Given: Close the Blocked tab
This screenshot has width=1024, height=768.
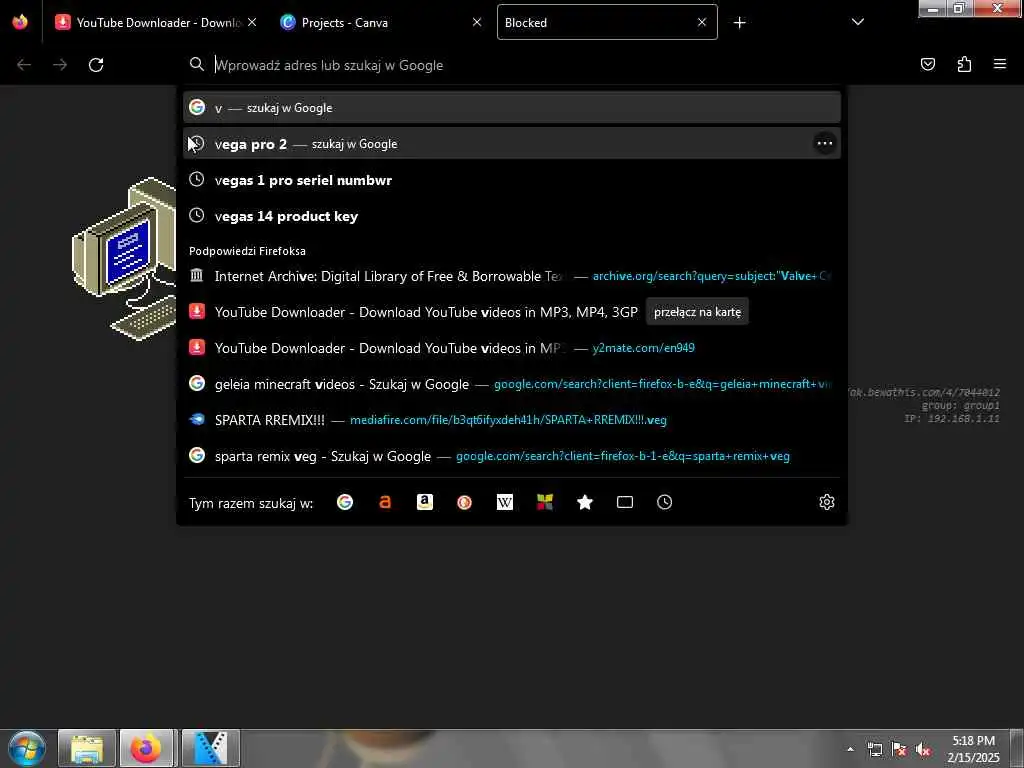Looking at the screenshot, I should click(702, 22).
